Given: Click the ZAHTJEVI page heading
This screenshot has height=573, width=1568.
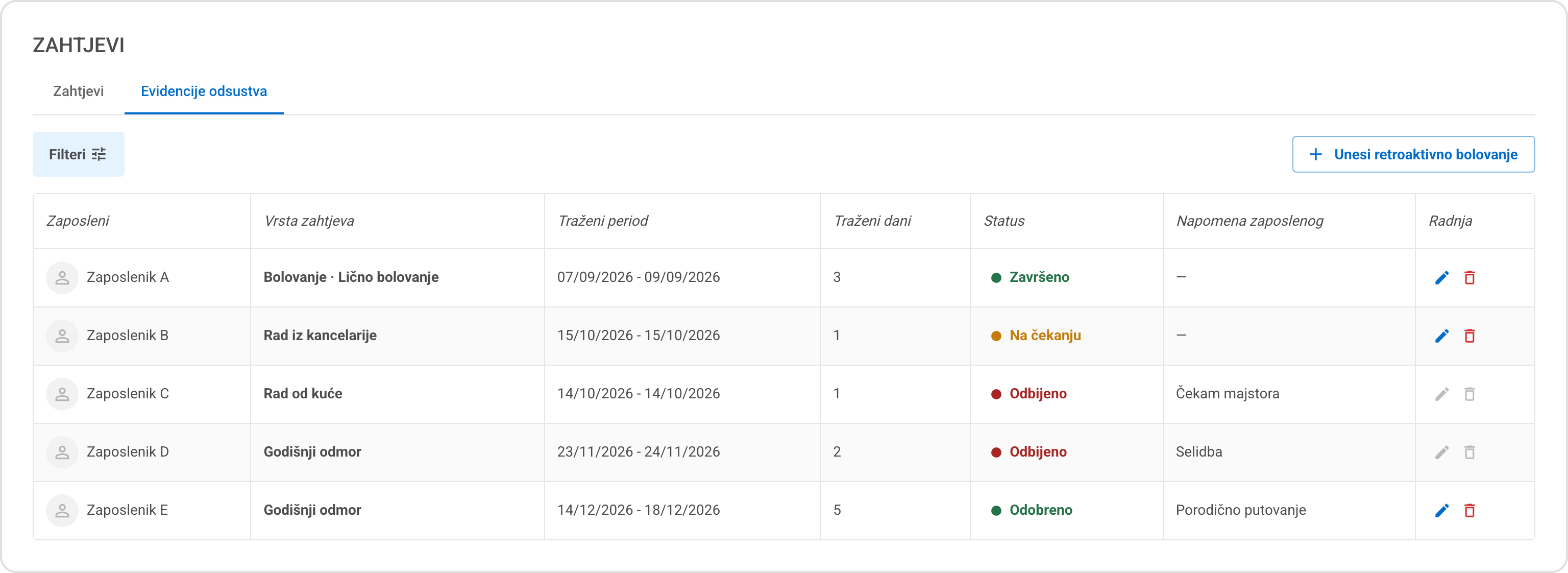Looking at the screenshot, I should [79, 45].
